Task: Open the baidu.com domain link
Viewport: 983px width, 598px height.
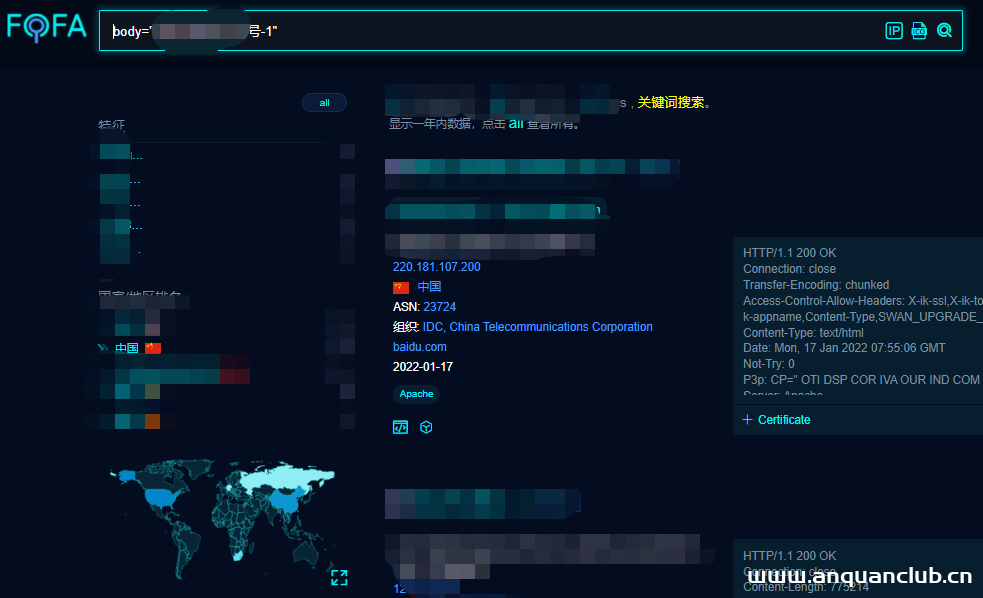Action: (420, 347)
